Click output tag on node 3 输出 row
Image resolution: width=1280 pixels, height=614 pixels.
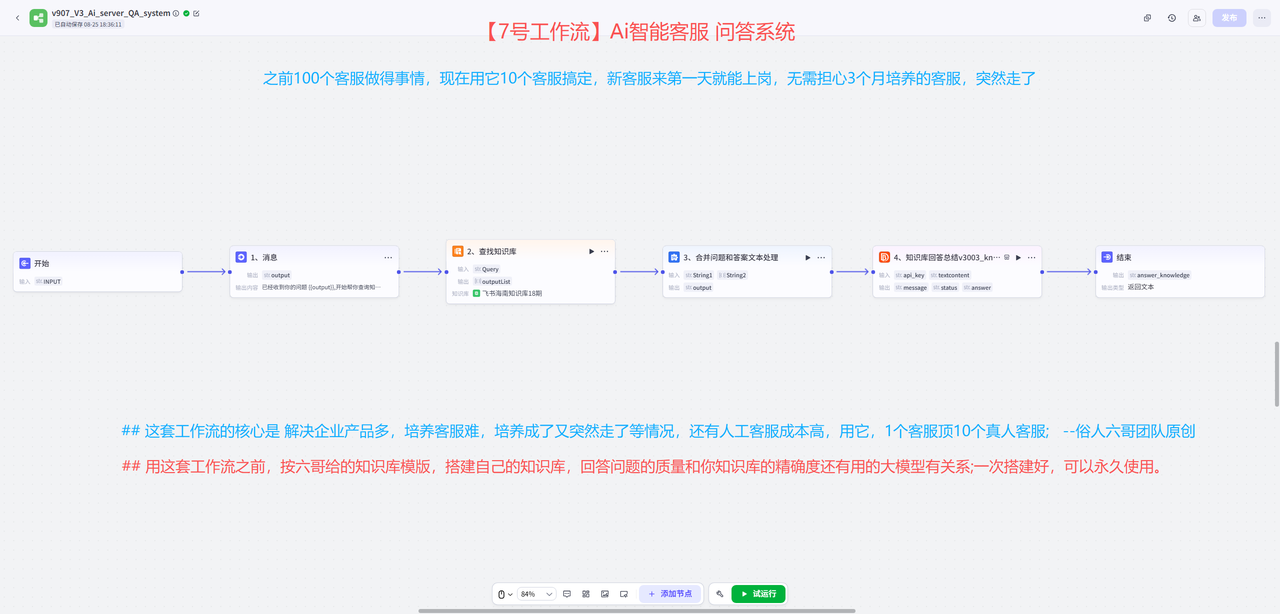pos(699,288)
